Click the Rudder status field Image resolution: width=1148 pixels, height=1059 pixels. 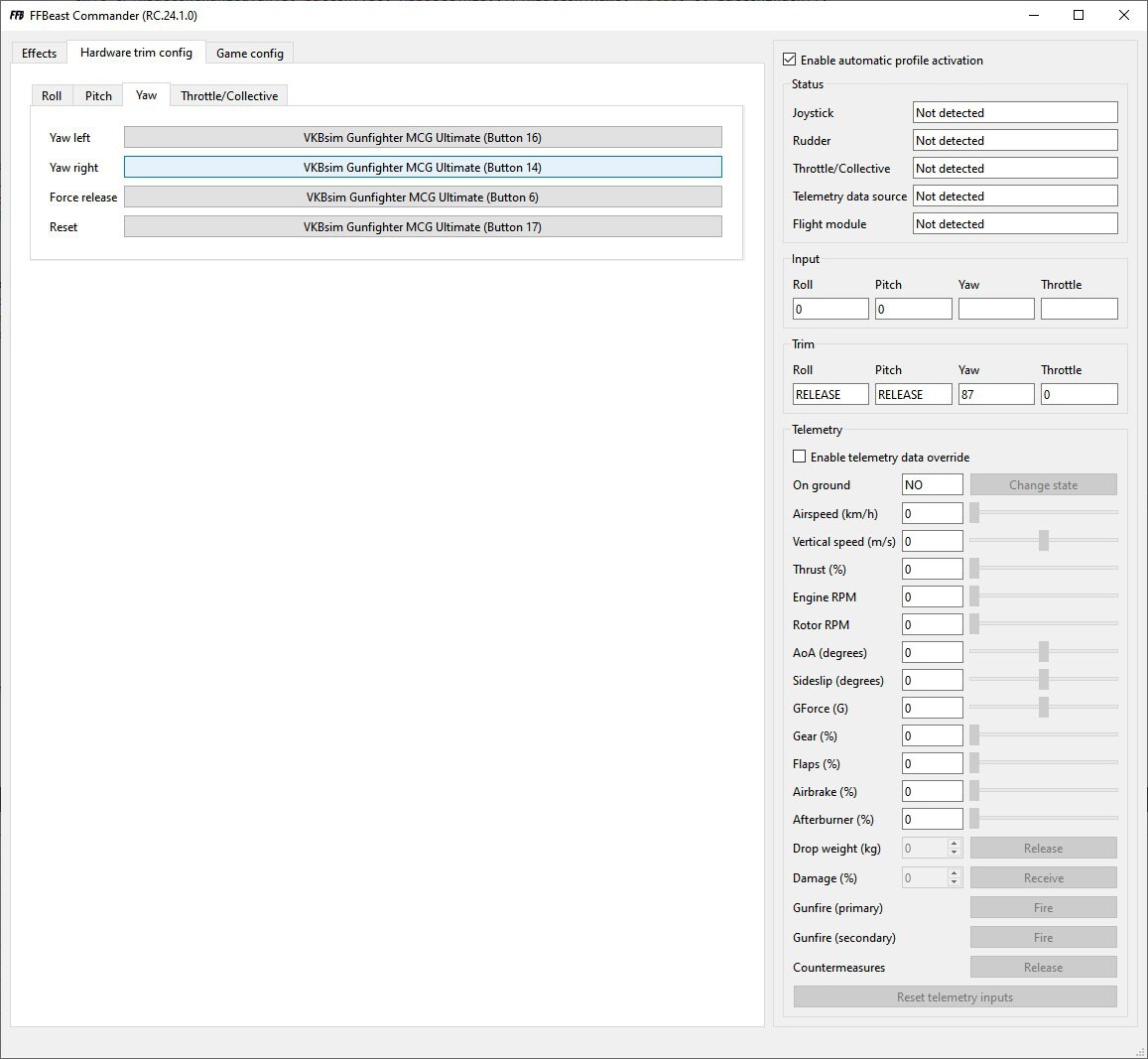pos(1015,141)
